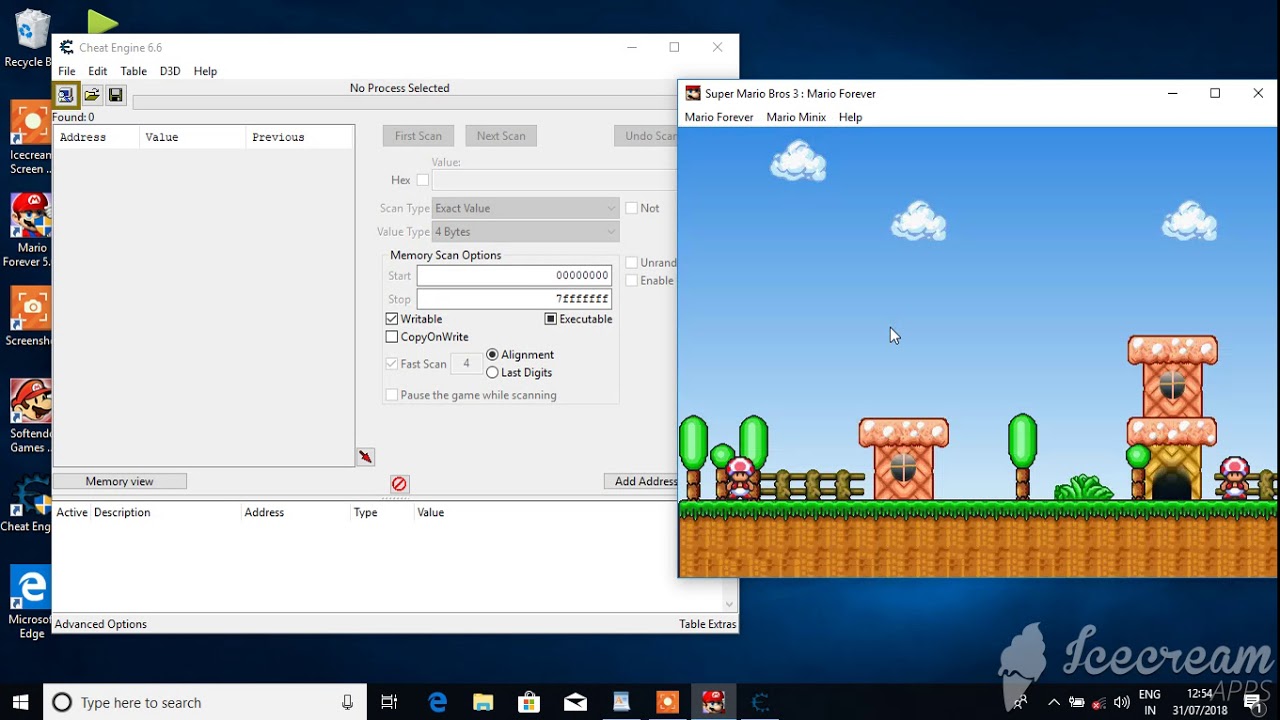Toggle the Hex checkbox
Viewport: 1280px width, 720px height.
(x=423, y=180)
